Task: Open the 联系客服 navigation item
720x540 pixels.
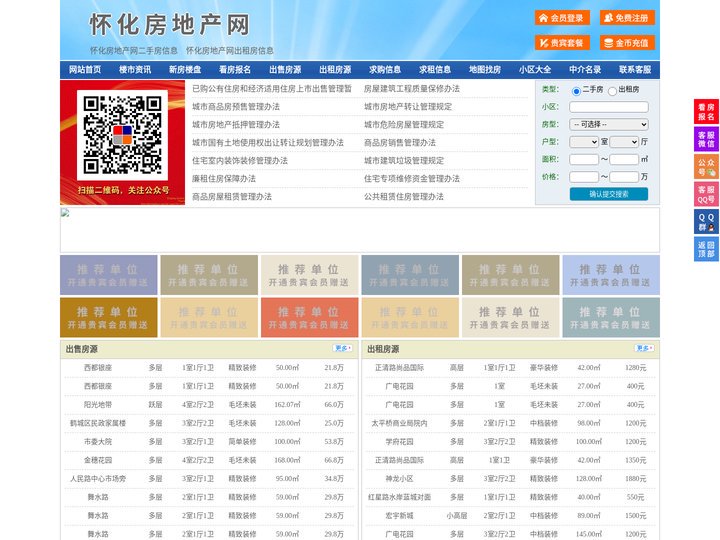Action: click(x=635, y=70)
